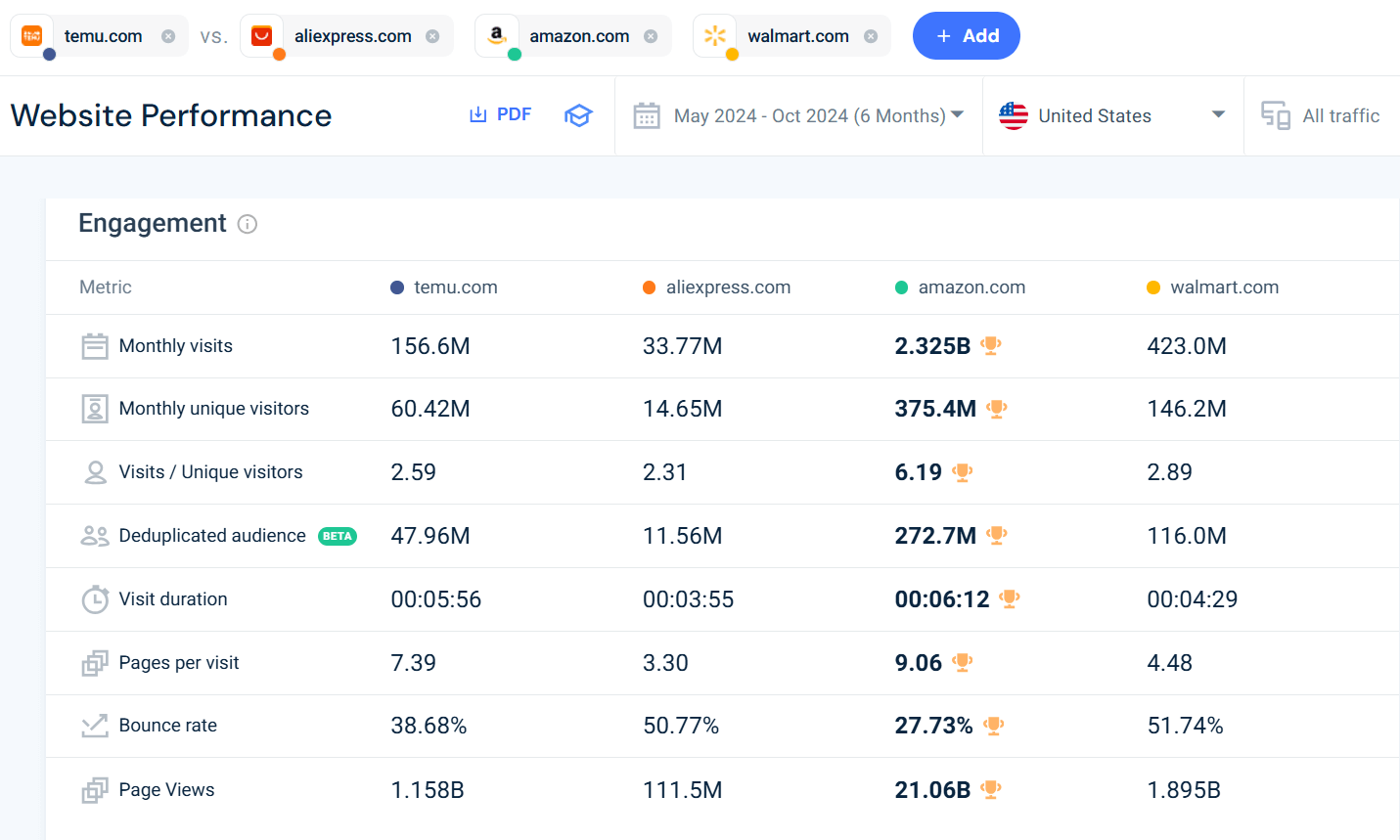The width and height of the screenshot is (1400, 840).
Task: Click the Monthly visits trophy icon for amazon.com
Action: (x=991, y=345)
